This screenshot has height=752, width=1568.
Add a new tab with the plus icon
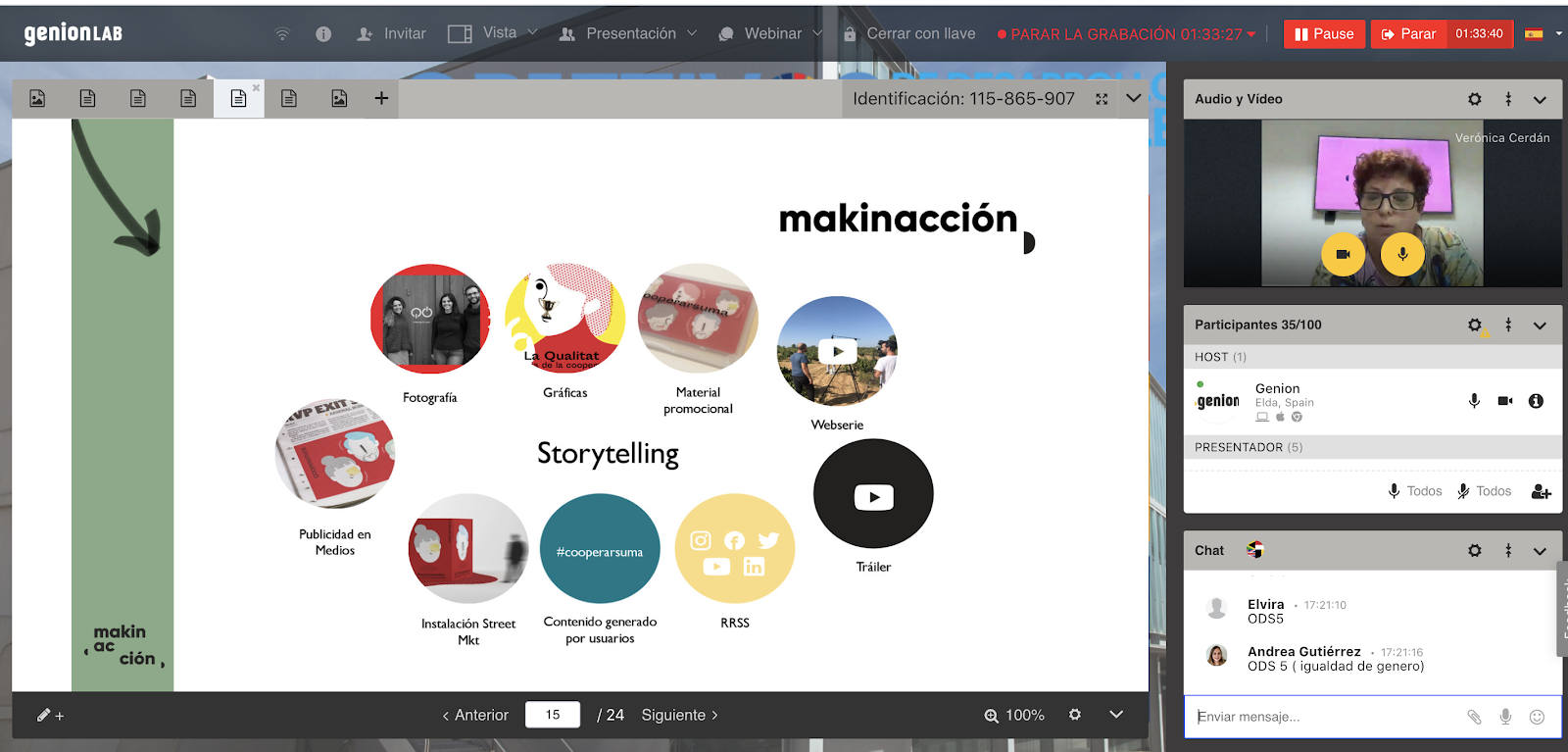[381, 98]
